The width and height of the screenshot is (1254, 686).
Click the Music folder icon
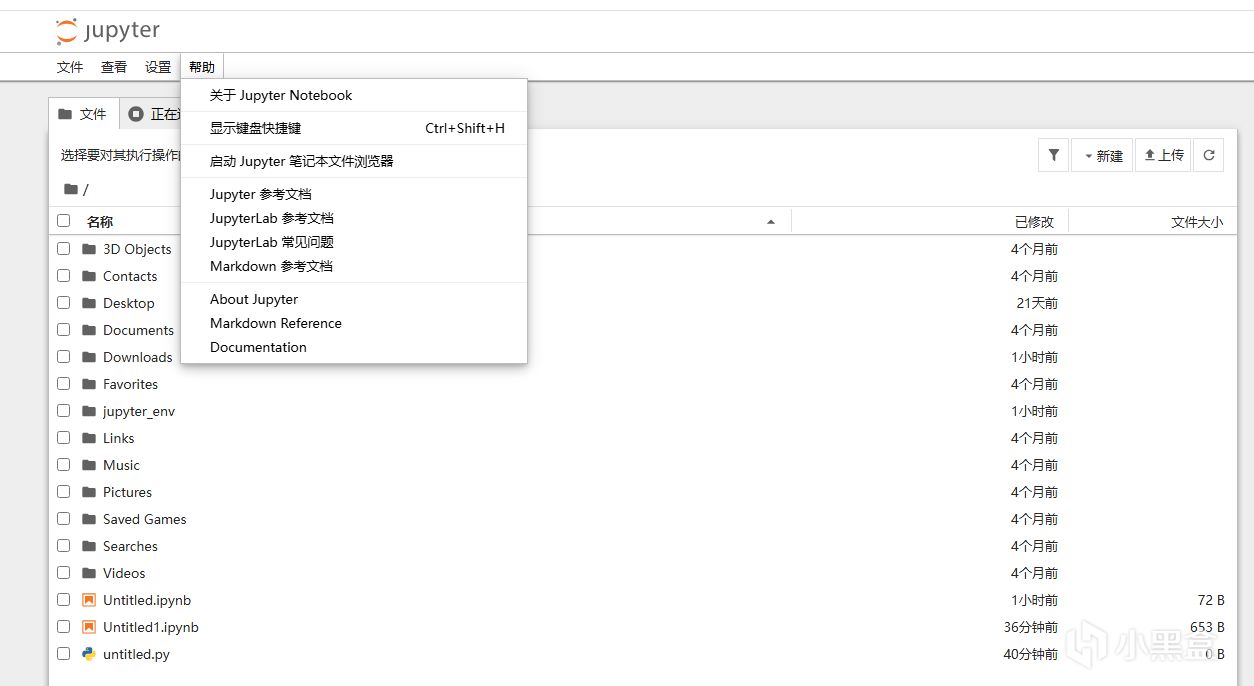pyautogui.click(x=89, y=465)
